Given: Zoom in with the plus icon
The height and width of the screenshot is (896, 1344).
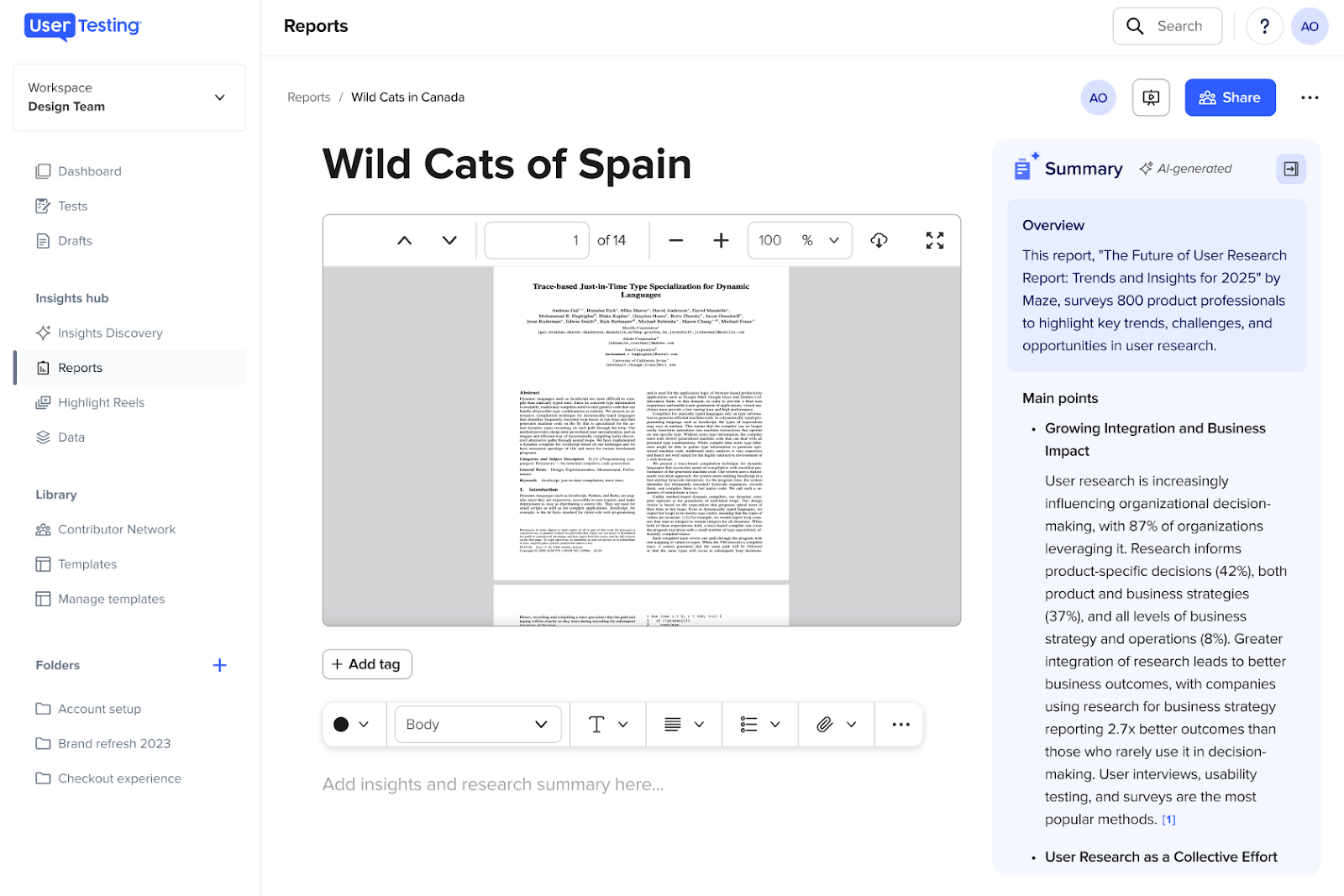Looking at the screenshot, I should (x=721, y=240).
